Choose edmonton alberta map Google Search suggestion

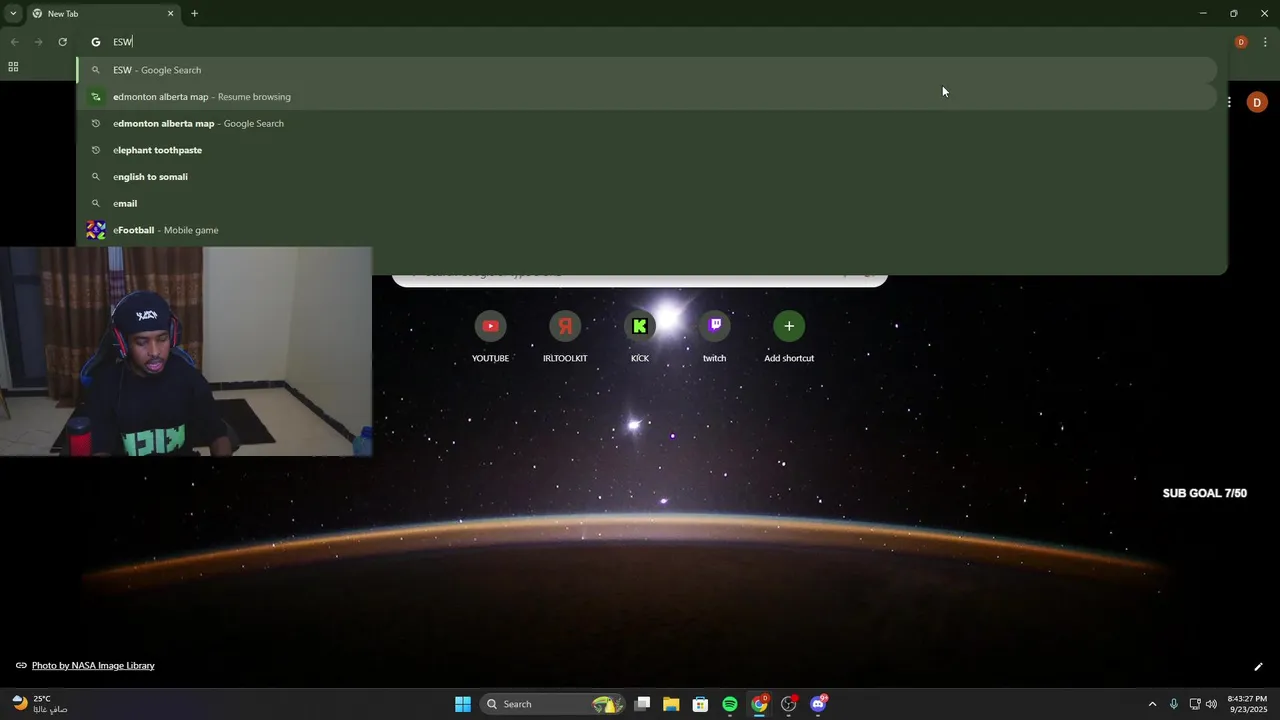click(647, 123)
